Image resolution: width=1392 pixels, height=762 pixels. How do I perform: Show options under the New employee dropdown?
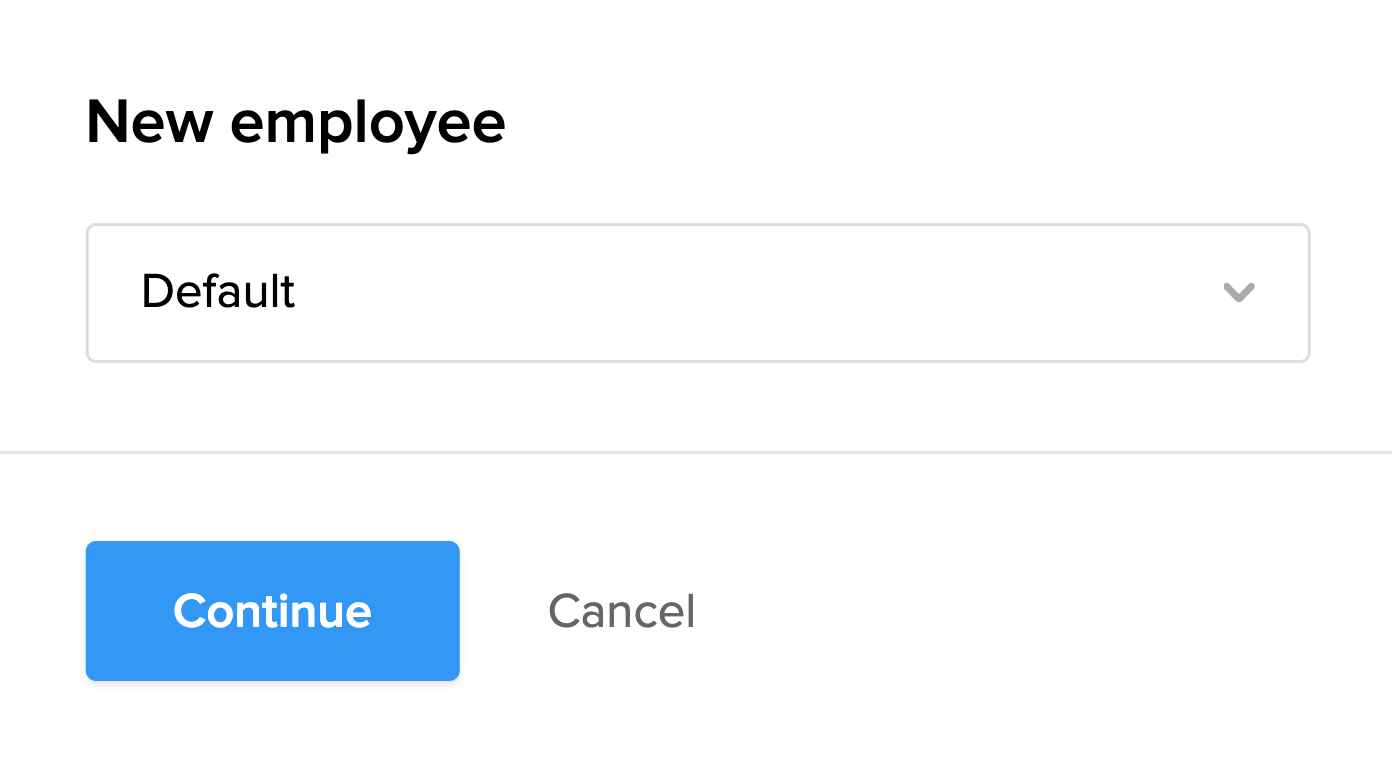697,292
